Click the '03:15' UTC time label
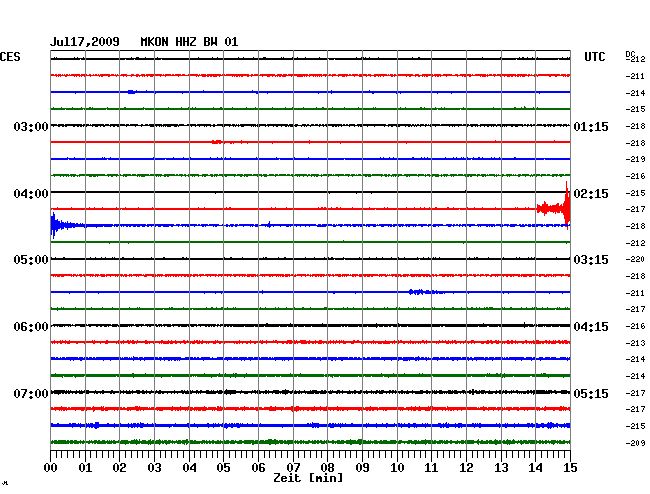Image resolution: width=650 pixels, height=494 pixels. click(591, 260)
